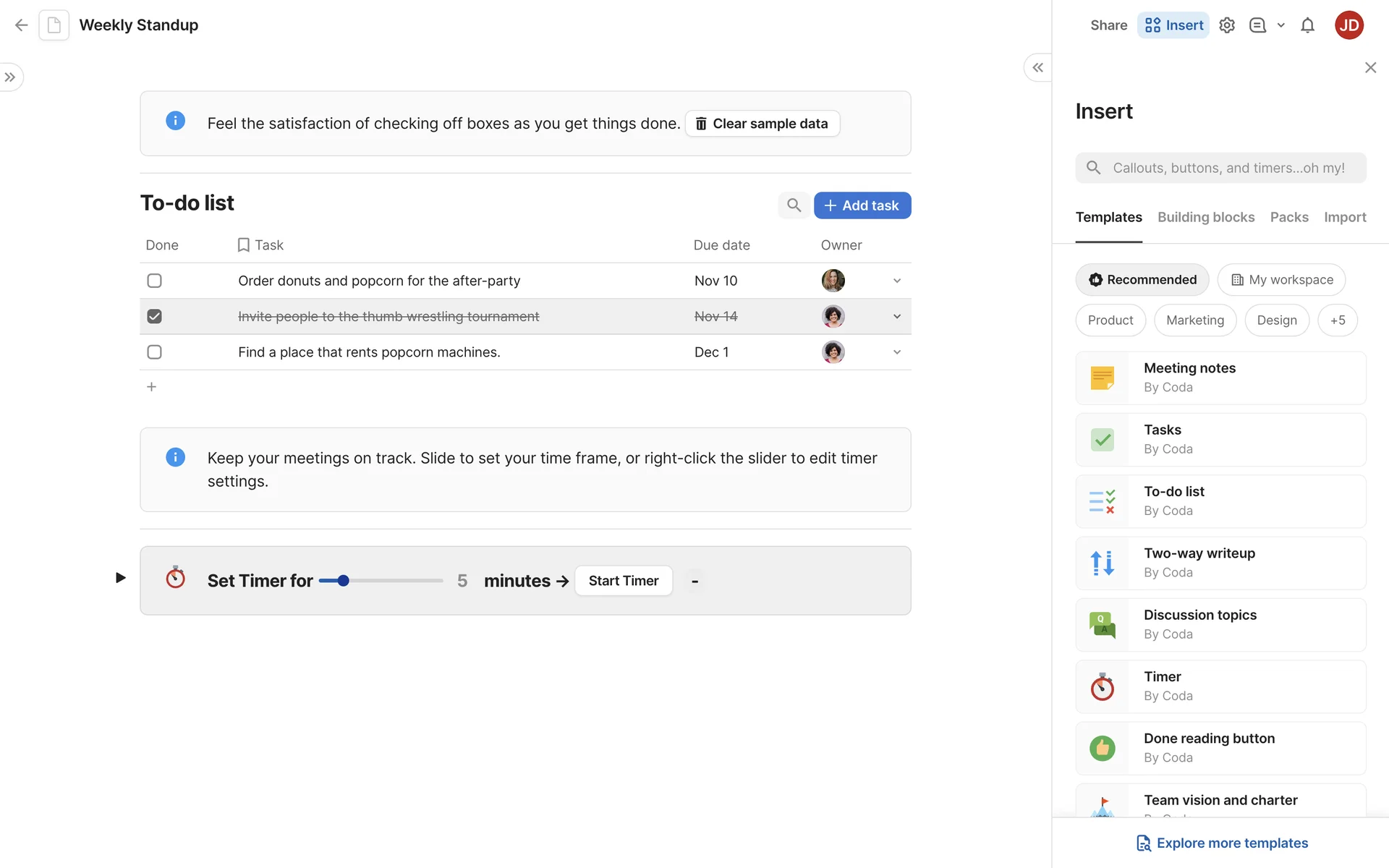Uncheck the thumb wrestling tournament task
1389x868 pixels.
[x=154, y=316]
